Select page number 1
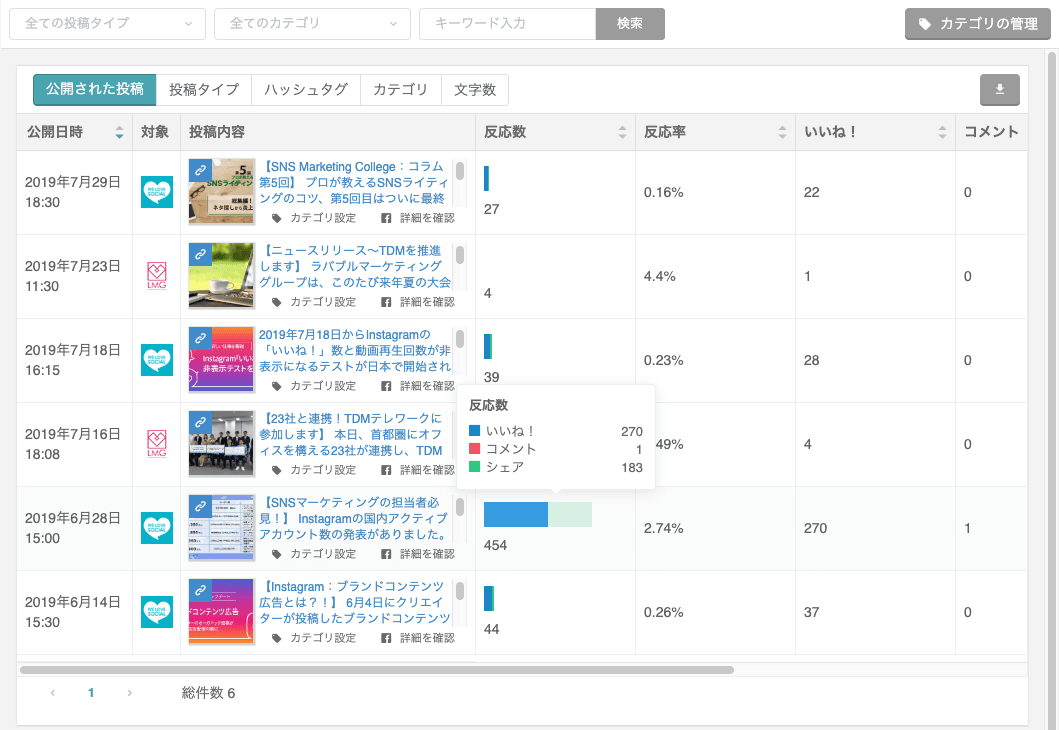The width and height of the screenshot is (1059, 730). pos(91,693)
